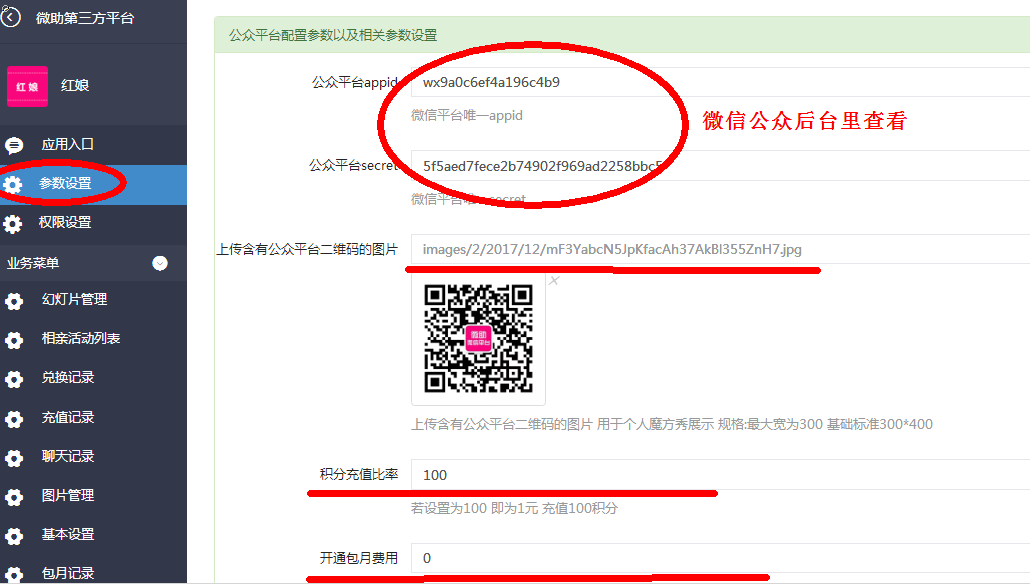Click the gear icon beside 参数设置
Viewport: 1030px width, 584px height.
tap(12, 185)
